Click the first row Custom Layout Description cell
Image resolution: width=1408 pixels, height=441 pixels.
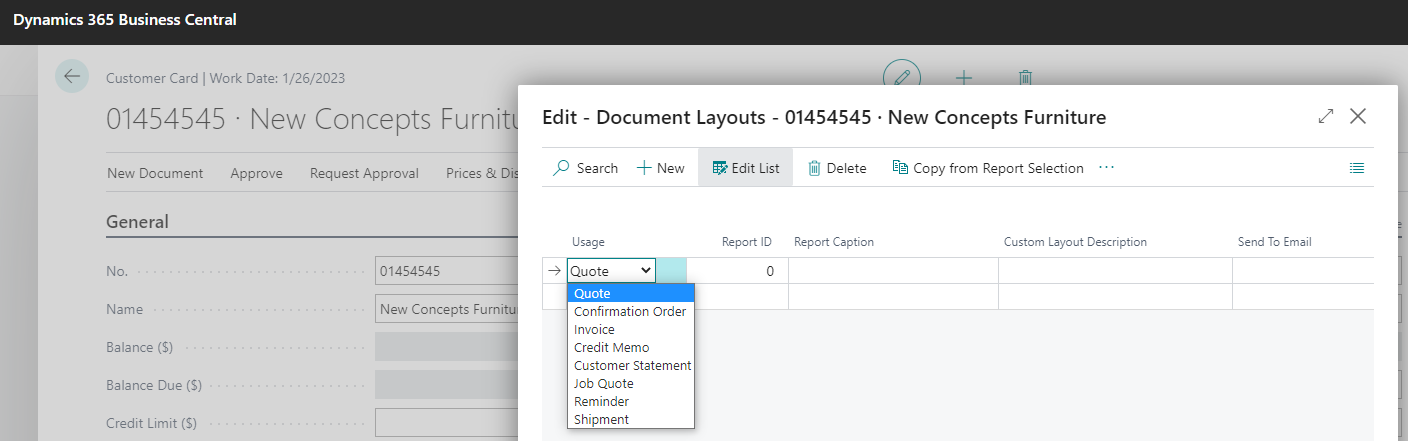pyautogui.click(x=1115, y=270)
